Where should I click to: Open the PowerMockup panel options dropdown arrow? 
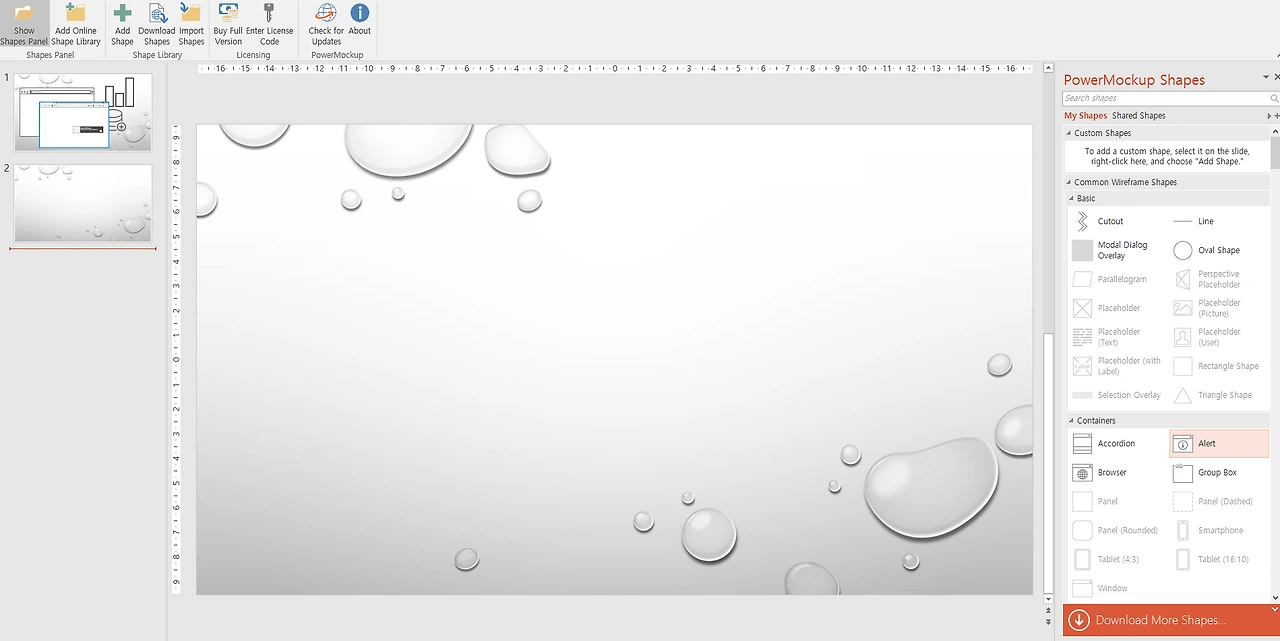click(1265, 77)
